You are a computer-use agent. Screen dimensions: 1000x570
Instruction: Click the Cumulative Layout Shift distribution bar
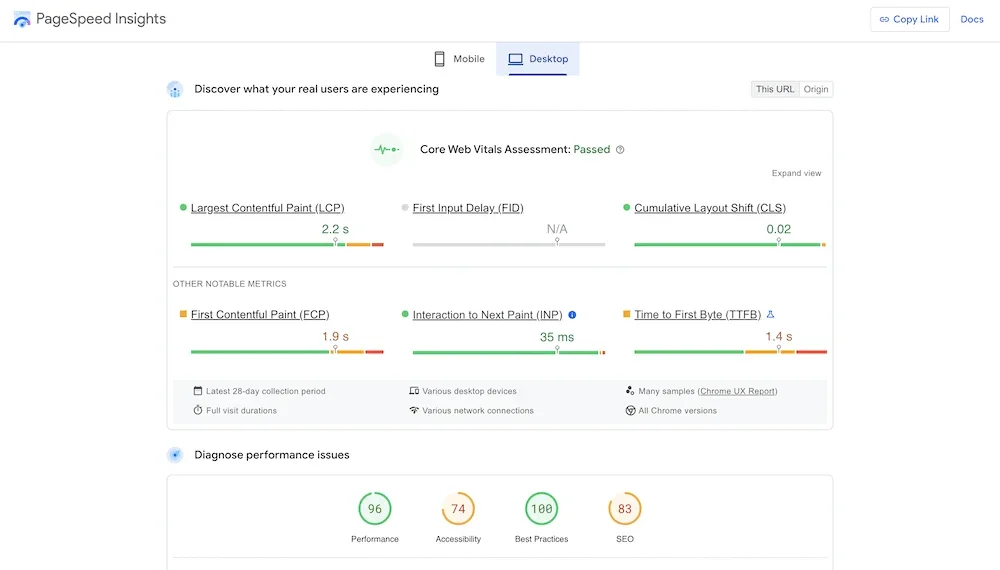tap(729, 244)
